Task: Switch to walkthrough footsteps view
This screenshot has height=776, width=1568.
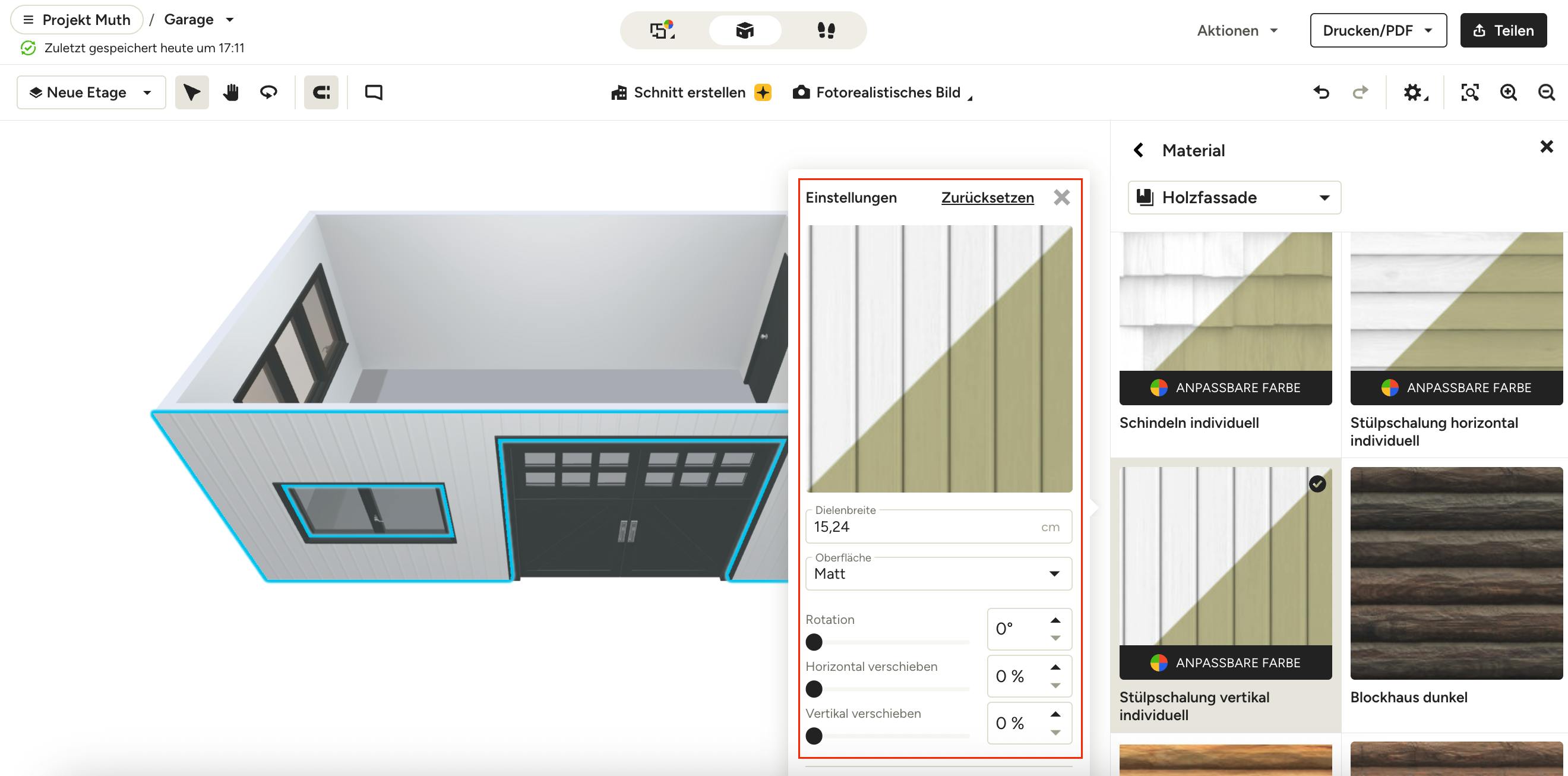Action: pos(826,30)
